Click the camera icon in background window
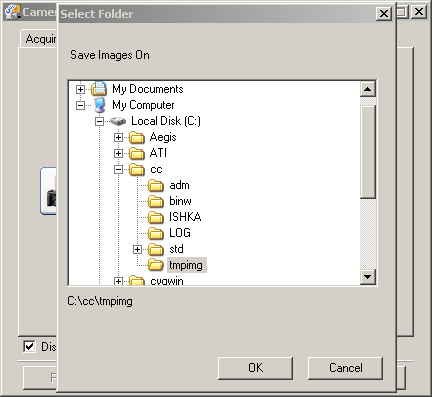This screenshot has width=432, height=397. click(51, 197)
